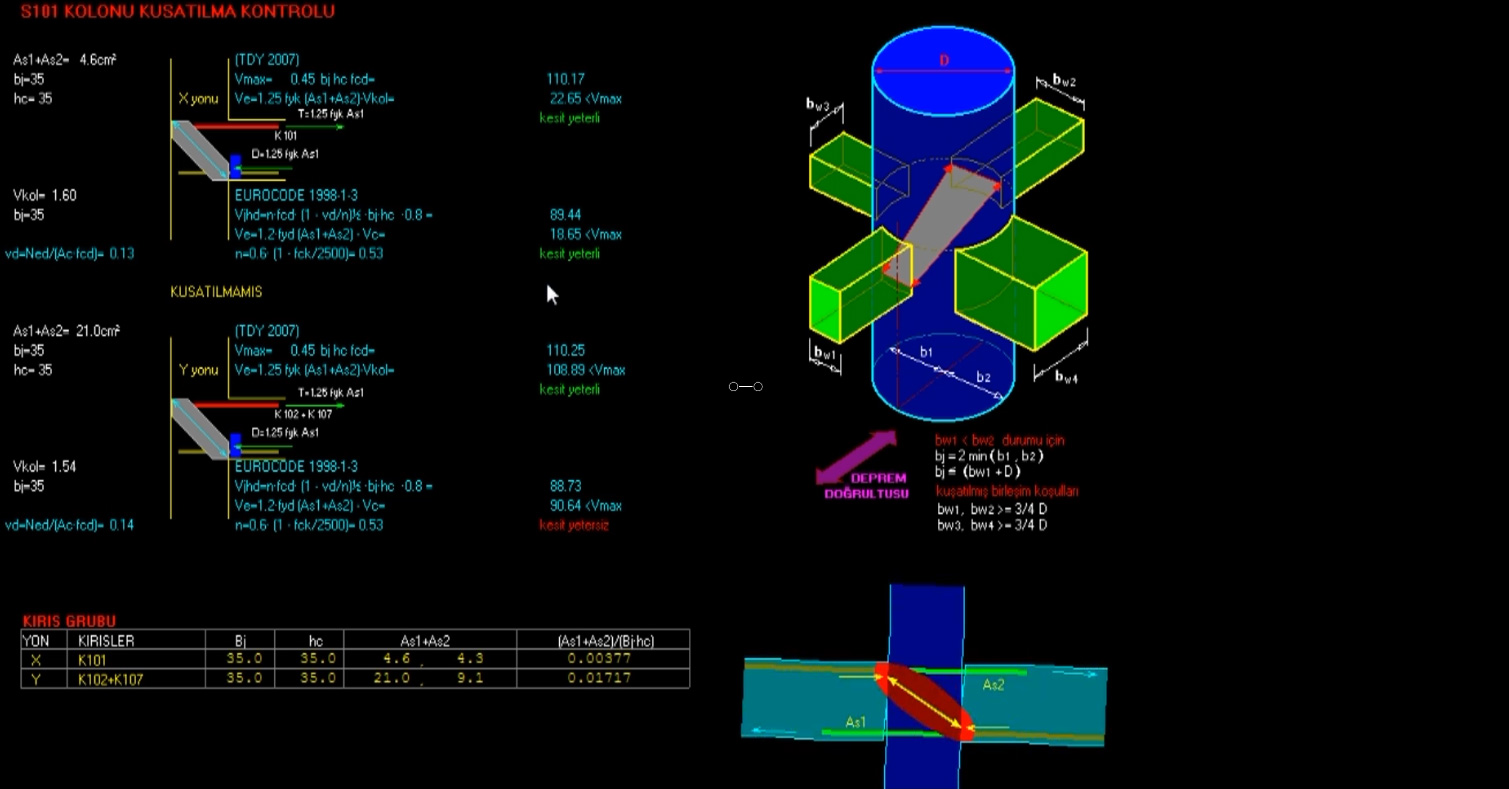Click the '4.3' cell in the K101 row
This screenshot has width=1509, height=789.
471,660
